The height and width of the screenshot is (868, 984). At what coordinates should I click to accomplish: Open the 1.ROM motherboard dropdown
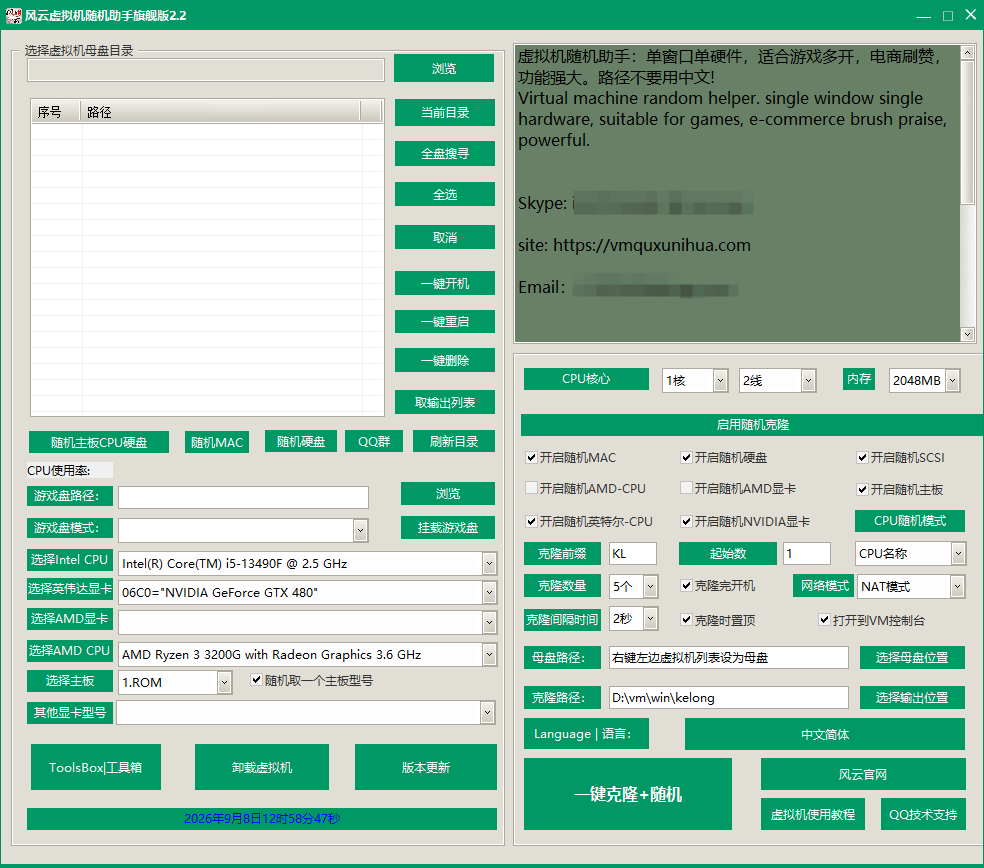click(224, 682)
